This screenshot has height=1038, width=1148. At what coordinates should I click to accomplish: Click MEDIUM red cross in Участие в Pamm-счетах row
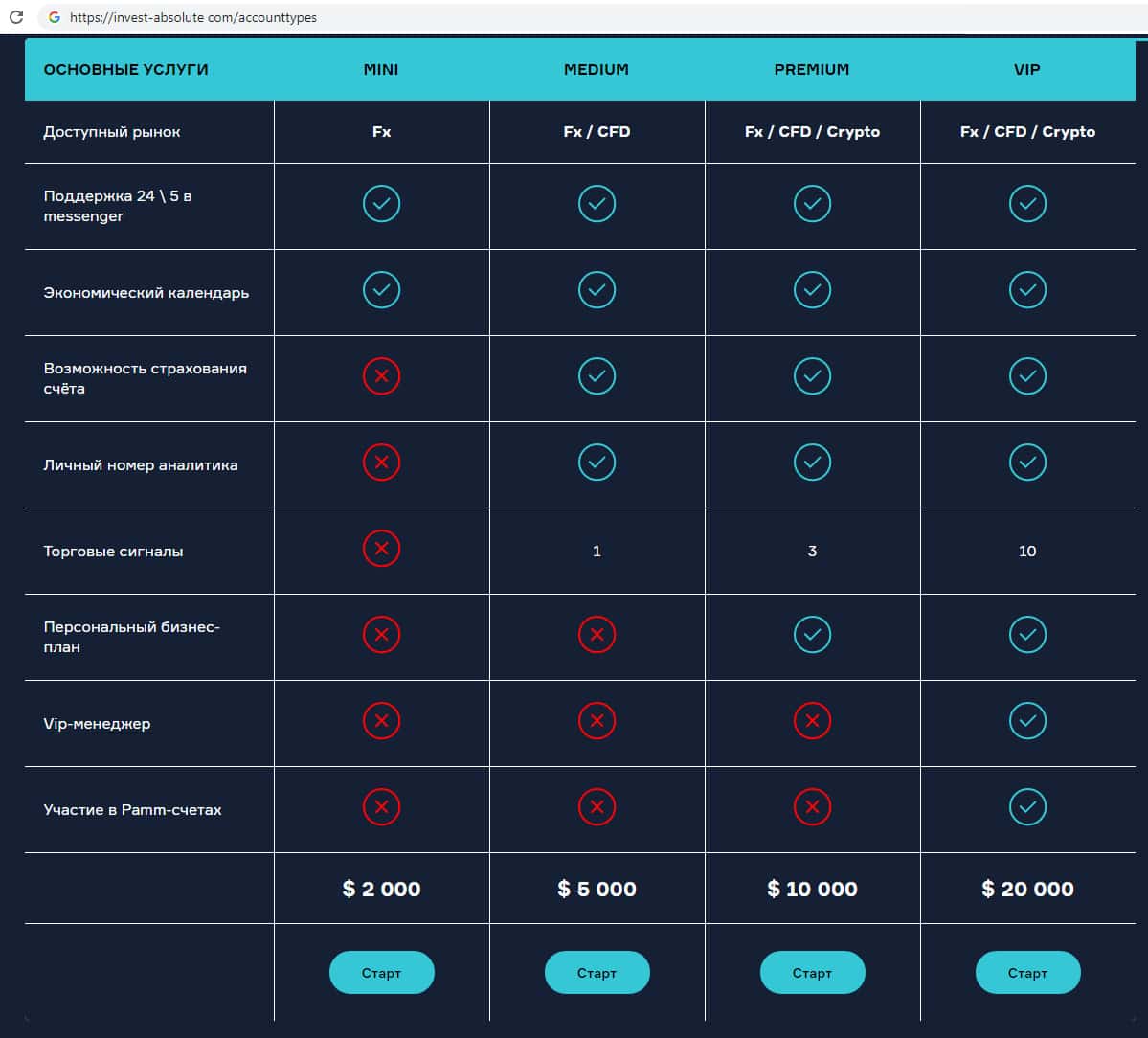pos(597,806)
